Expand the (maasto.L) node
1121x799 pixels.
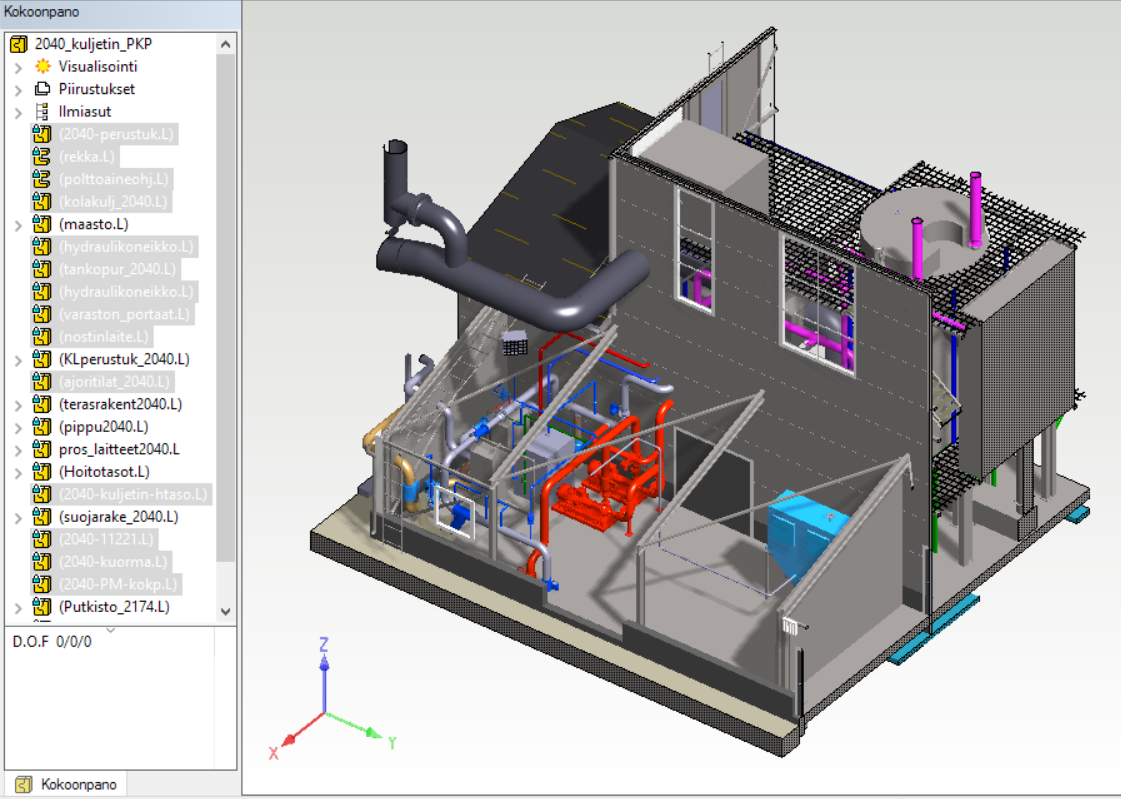(18, 225)
